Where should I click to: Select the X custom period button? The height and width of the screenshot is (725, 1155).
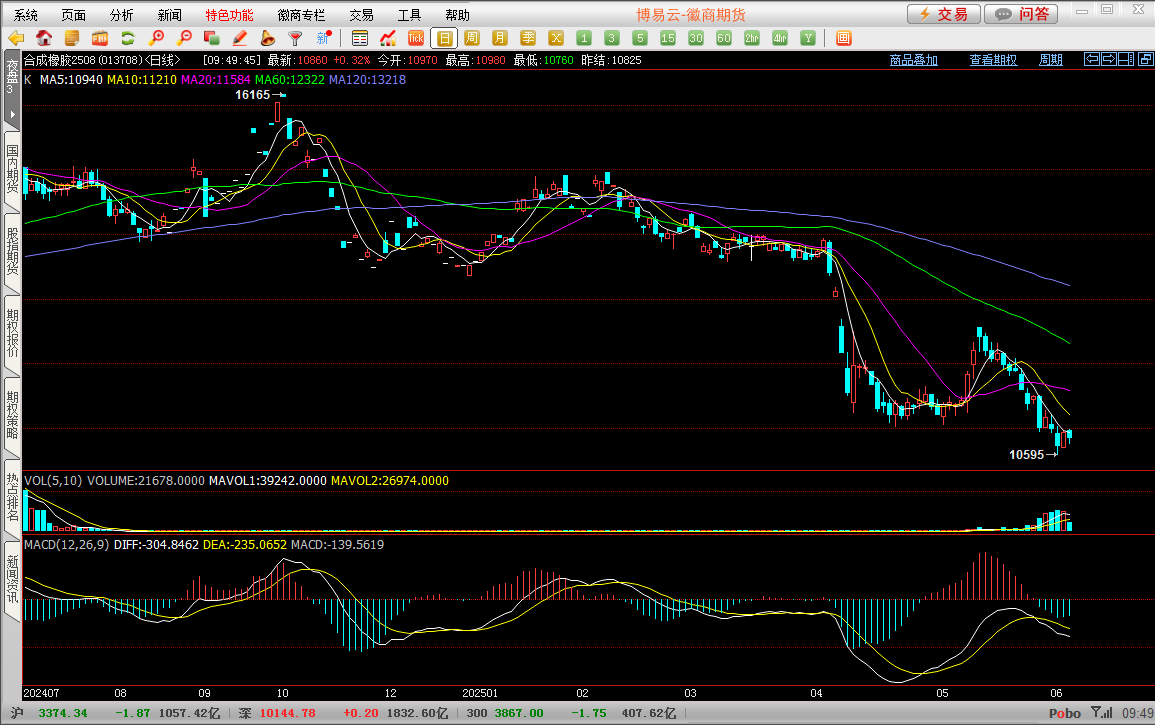[x=556, y=38]
